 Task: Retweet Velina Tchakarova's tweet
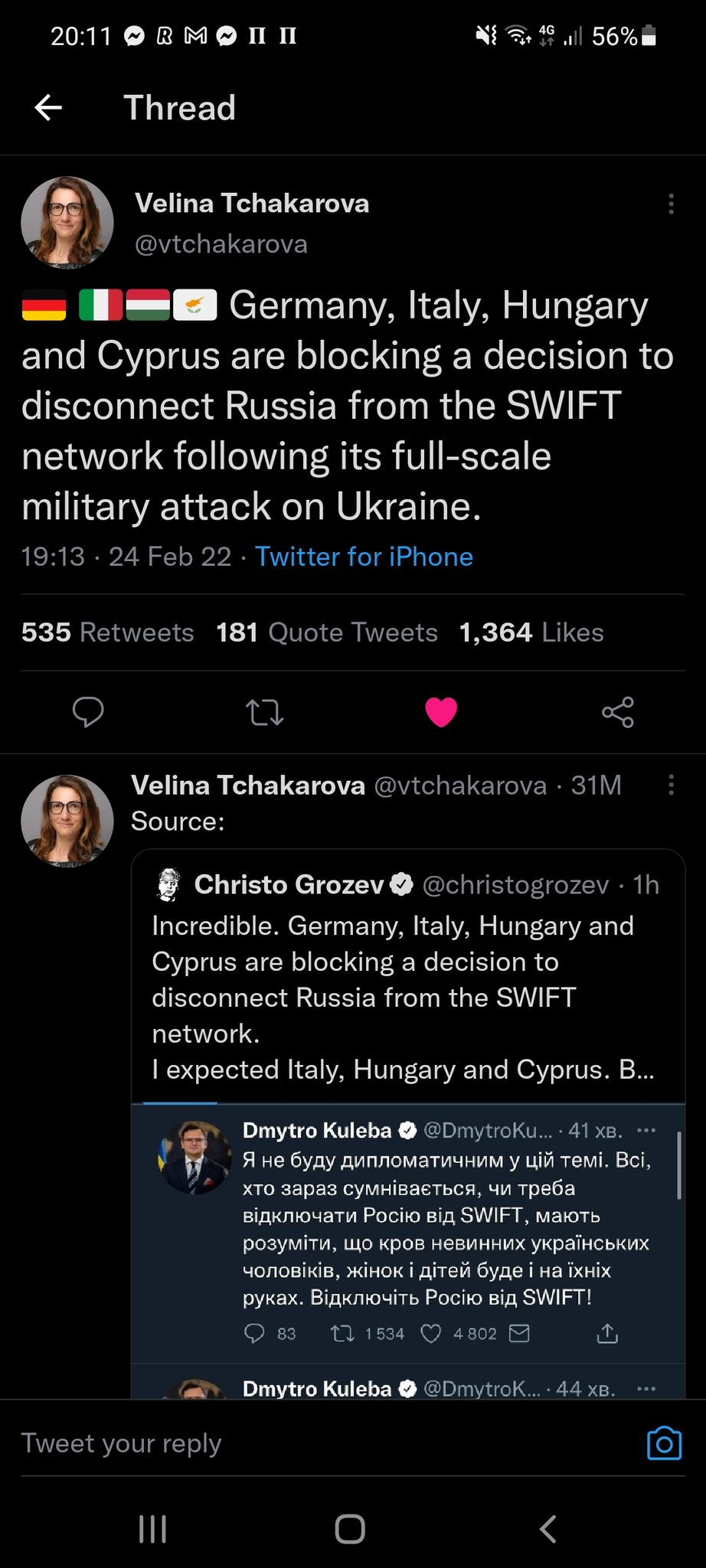265,712
